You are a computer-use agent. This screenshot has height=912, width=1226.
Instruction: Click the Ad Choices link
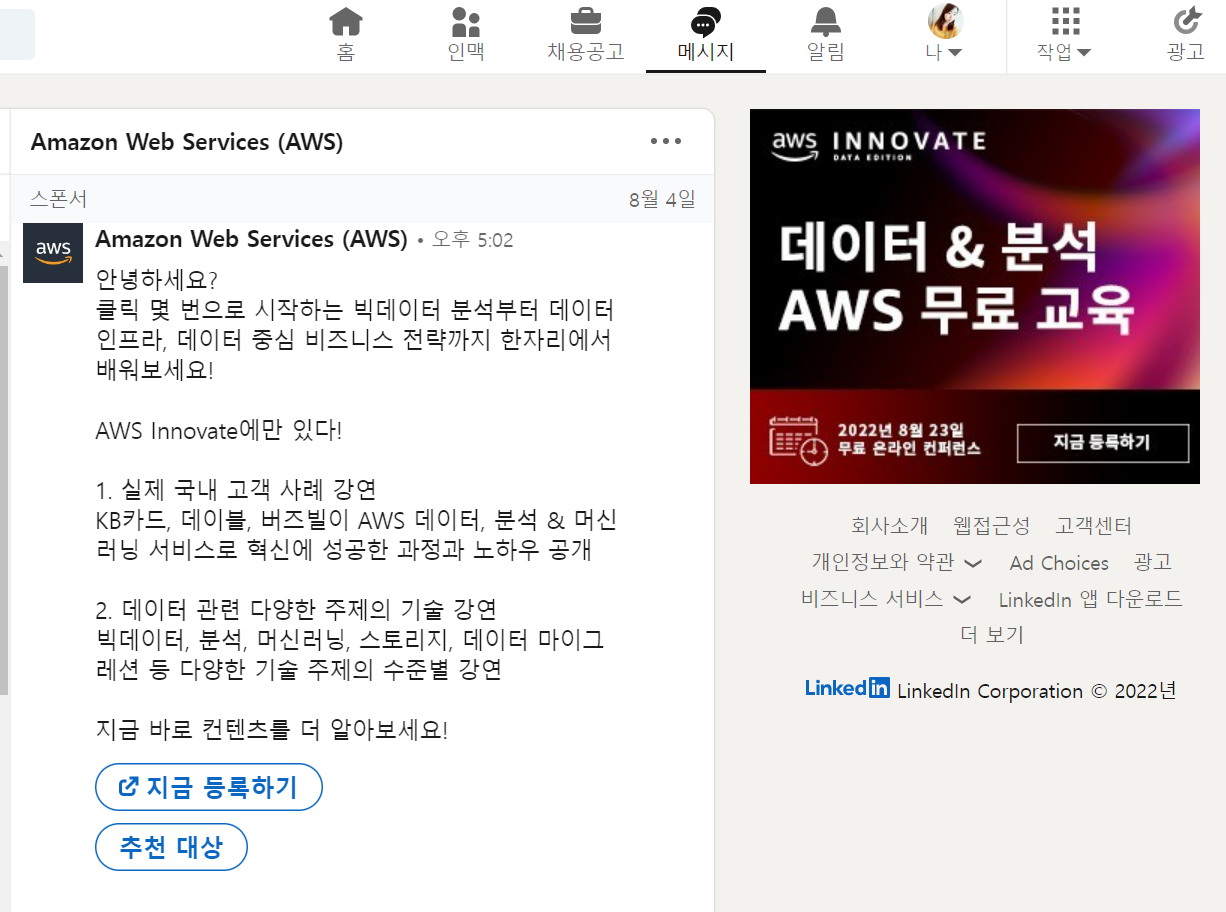(x=1058, y=563)
